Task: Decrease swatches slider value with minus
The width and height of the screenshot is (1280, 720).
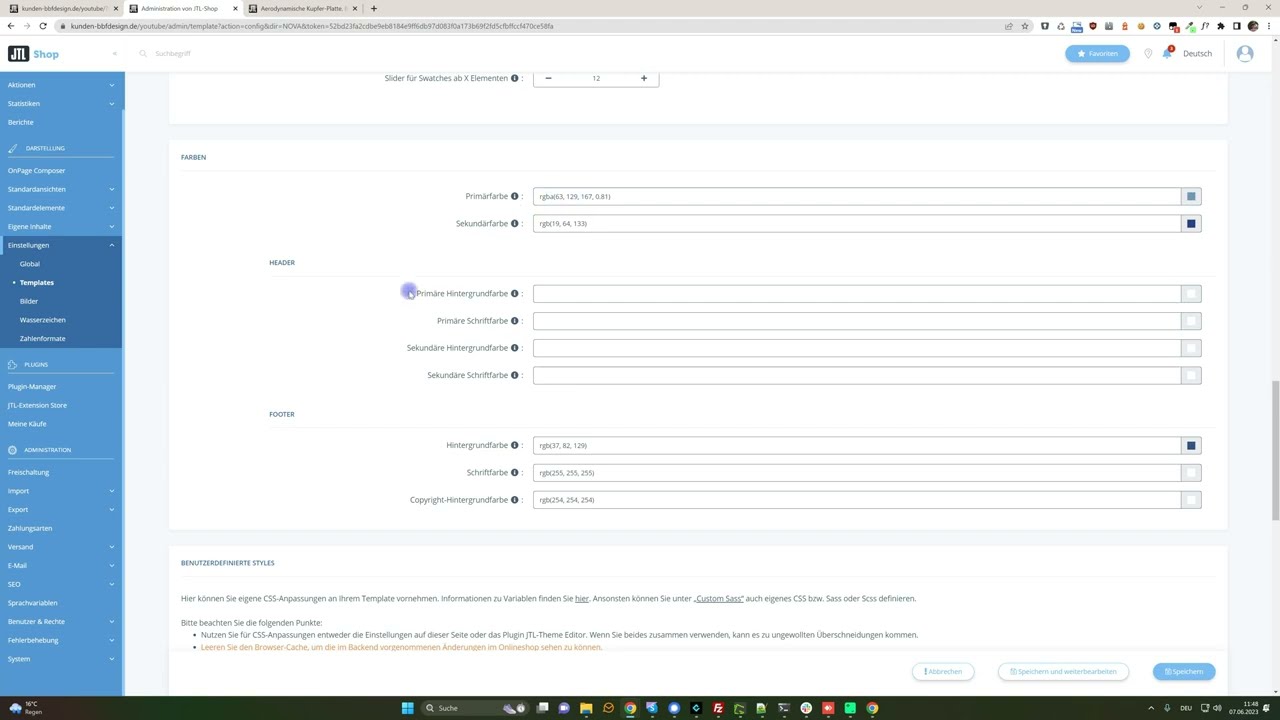Action: (x=548, y=78)
